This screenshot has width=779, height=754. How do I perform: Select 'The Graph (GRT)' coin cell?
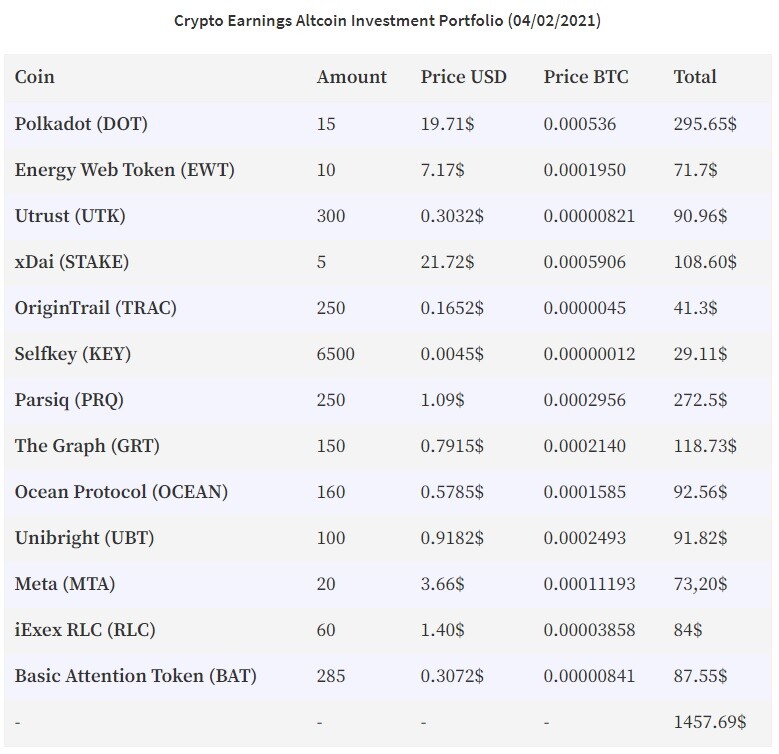87,446
